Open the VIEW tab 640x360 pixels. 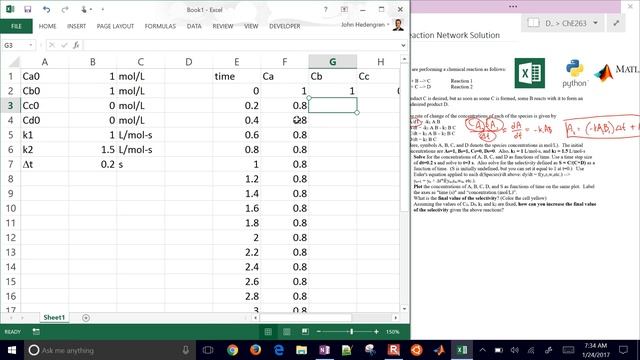[251, 26]
